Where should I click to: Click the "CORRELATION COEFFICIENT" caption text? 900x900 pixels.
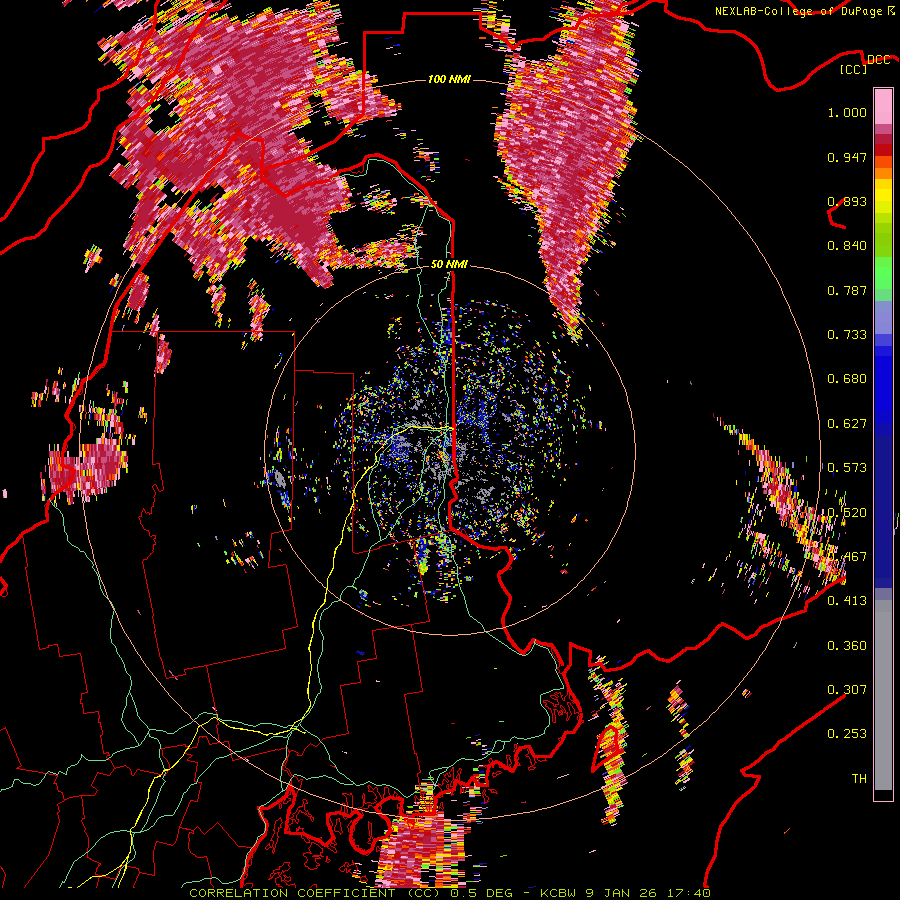tap(292, 893)
